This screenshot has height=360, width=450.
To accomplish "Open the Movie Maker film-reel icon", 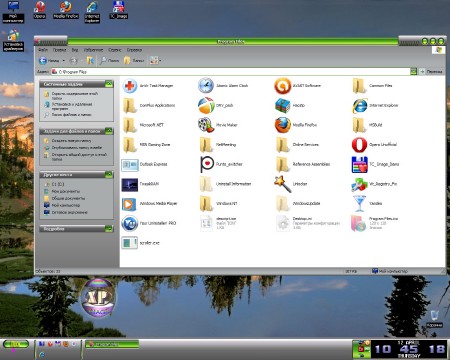I will click(206, 125).
